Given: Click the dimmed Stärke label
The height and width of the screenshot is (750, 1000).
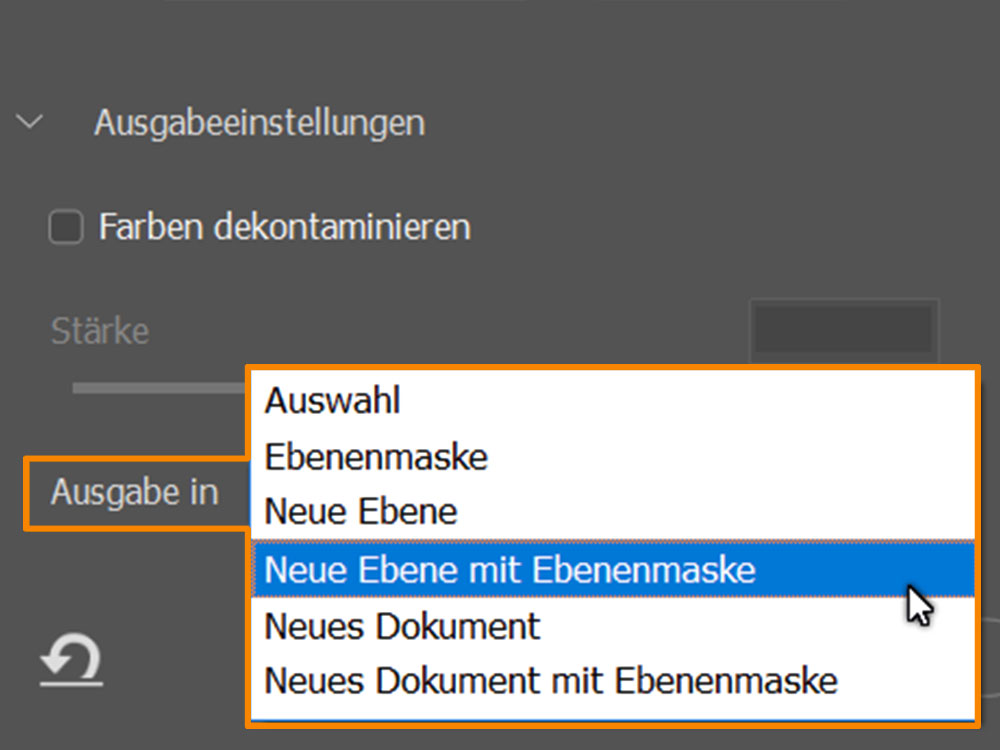Looking at the screenshot, I should point(100,331).
